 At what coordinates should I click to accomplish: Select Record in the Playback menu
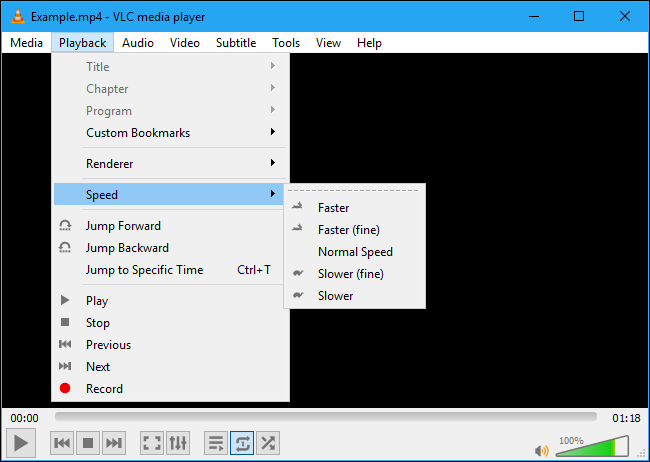[x=170, y=388]
